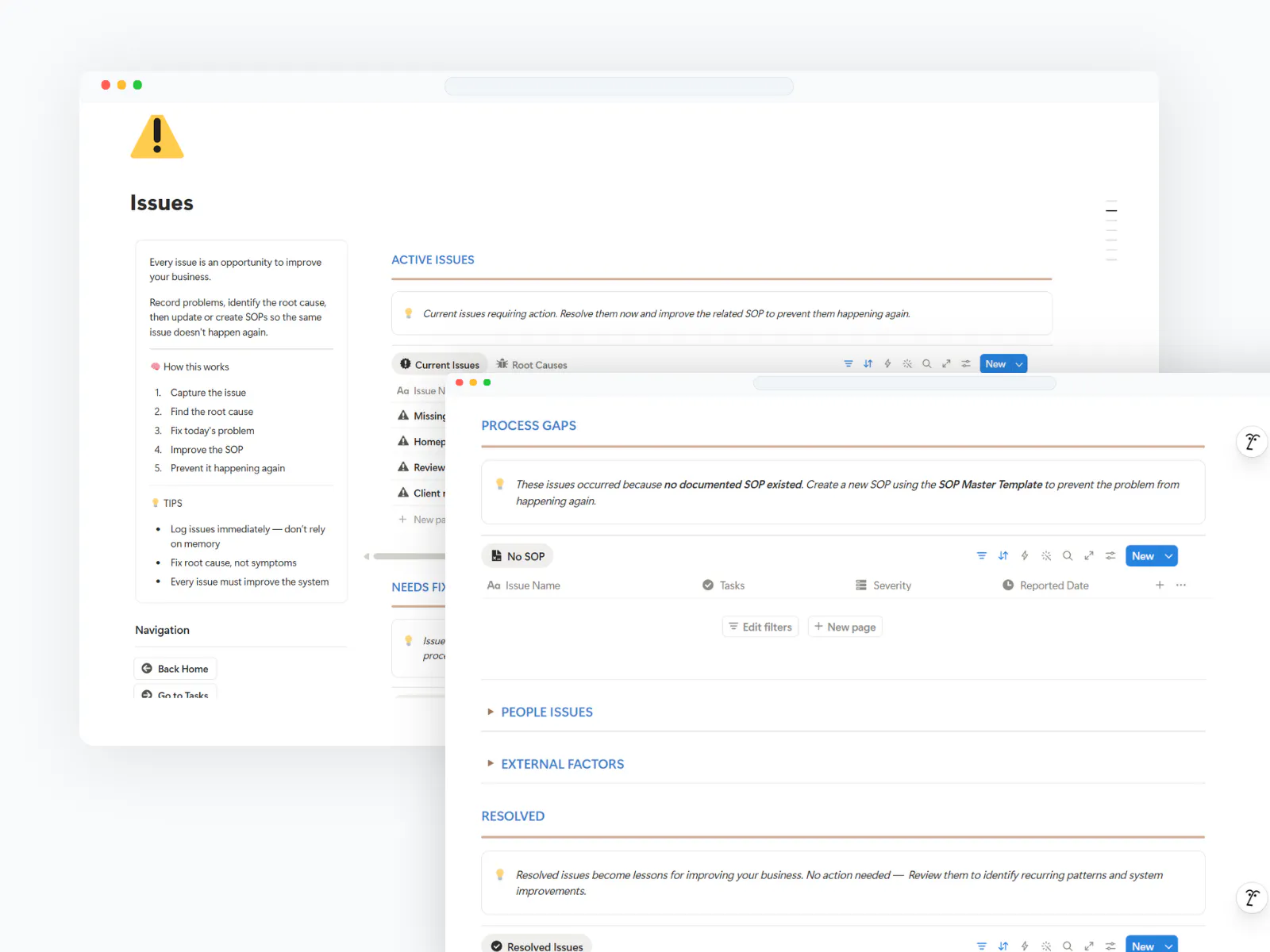
Task: Click New button in Resolved section
Action: pyautogui.click(x=1143, y=946)
